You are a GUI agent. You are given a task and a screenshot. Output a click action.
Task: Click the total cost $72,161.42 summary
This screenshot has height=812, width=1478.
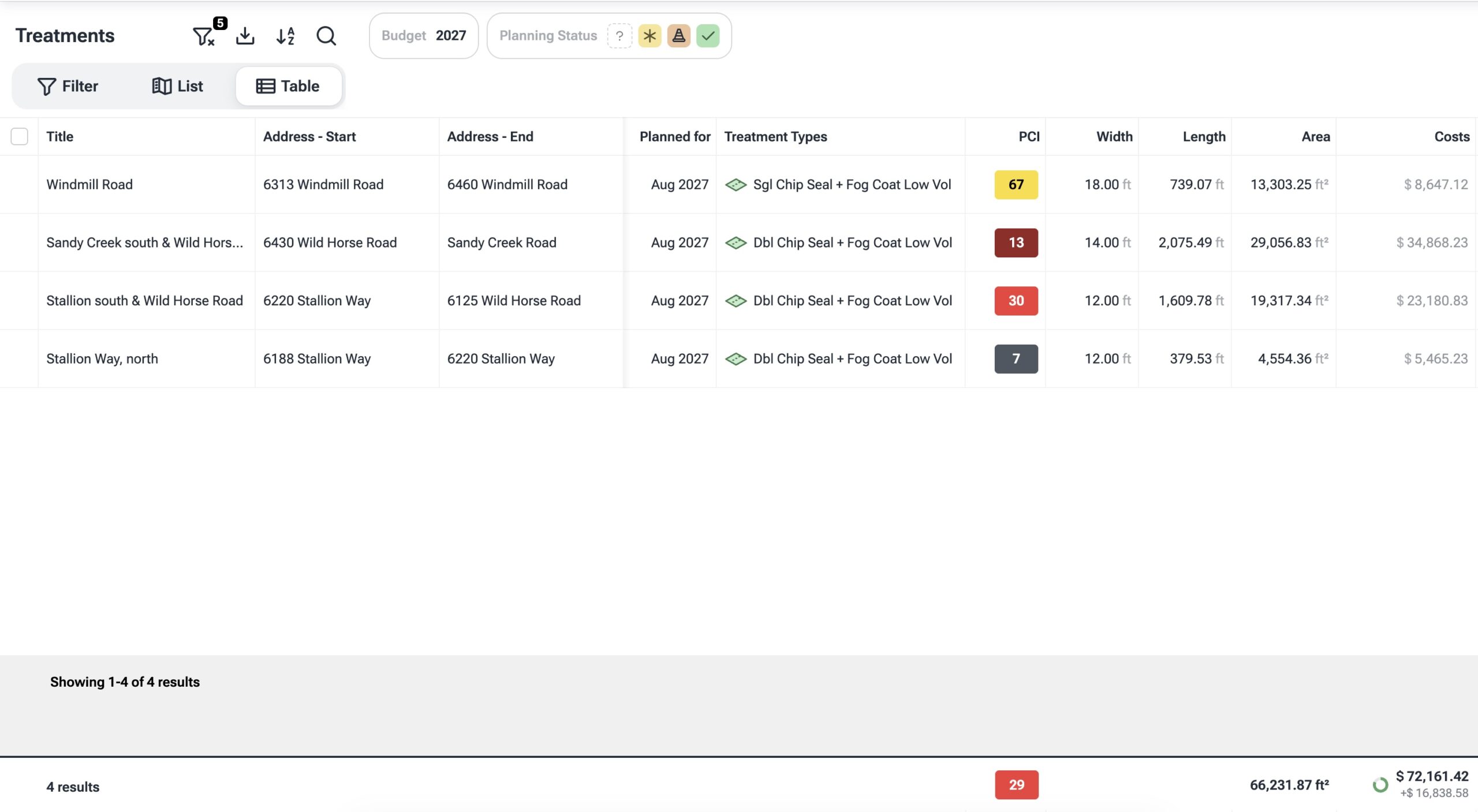pyautogui.click(x=1432, y=776)
